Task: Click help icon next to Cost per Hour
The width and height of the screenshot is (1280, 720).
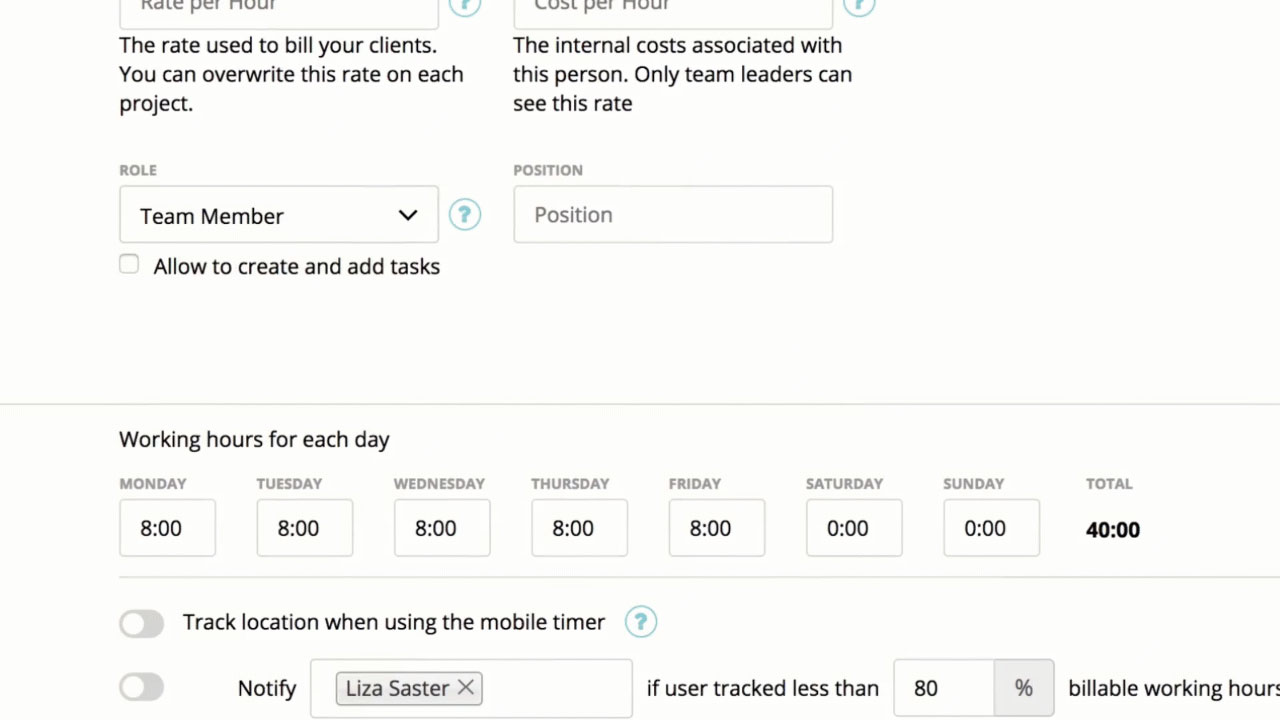Action: point(859,5)
